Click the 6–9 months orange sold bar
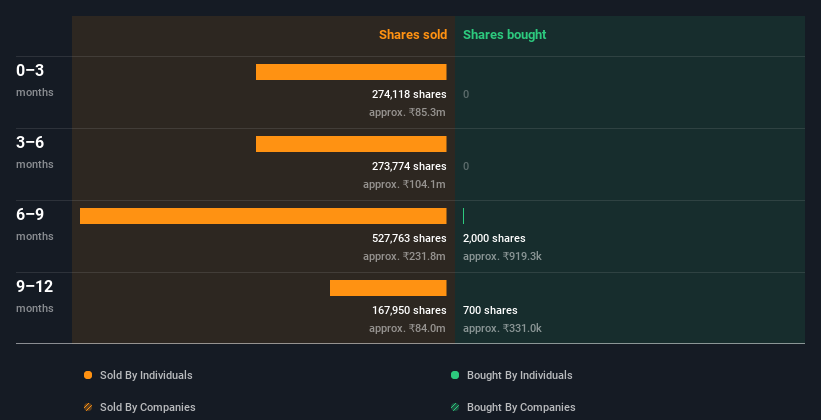Image resolution: width=821 pixels, height=420 pixels. (x=263, y=216)
